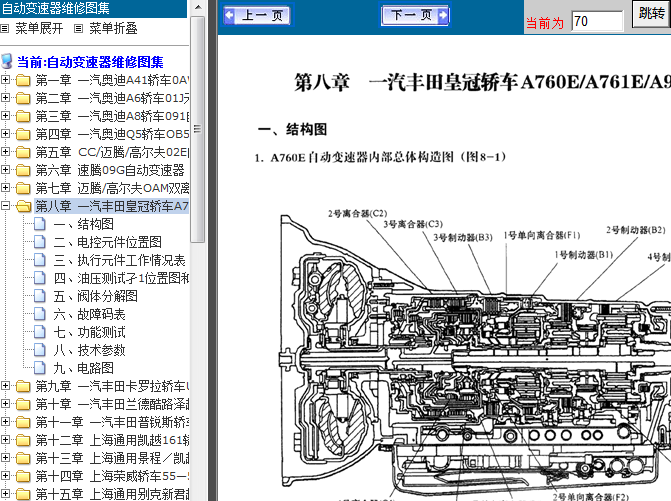Screen dimensions: 671x501
Task: Click folder icon of 第三章
Action: [x=23, y=116]
